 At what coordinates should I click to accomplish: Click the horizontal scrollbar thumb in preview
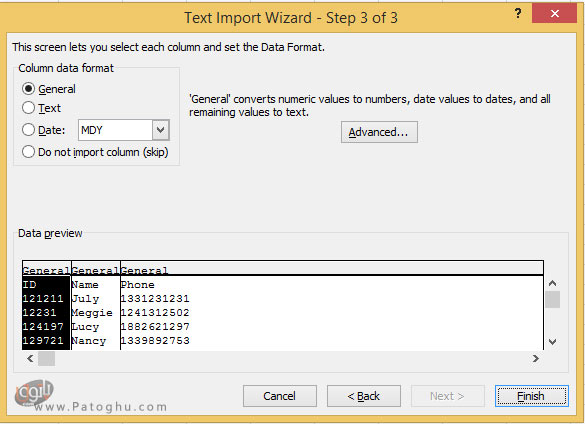pyautogui.click(x=47, y=359)
